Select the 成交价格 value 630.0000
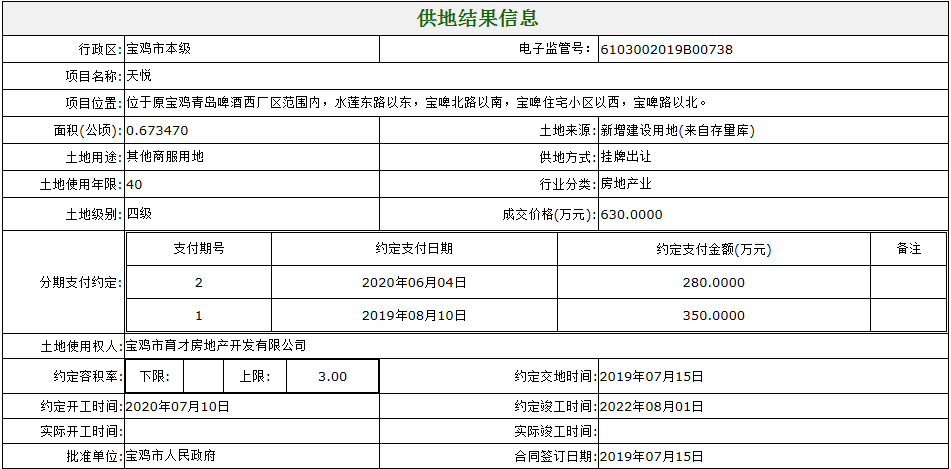This screenshot has width=951, height=469. 630,215
